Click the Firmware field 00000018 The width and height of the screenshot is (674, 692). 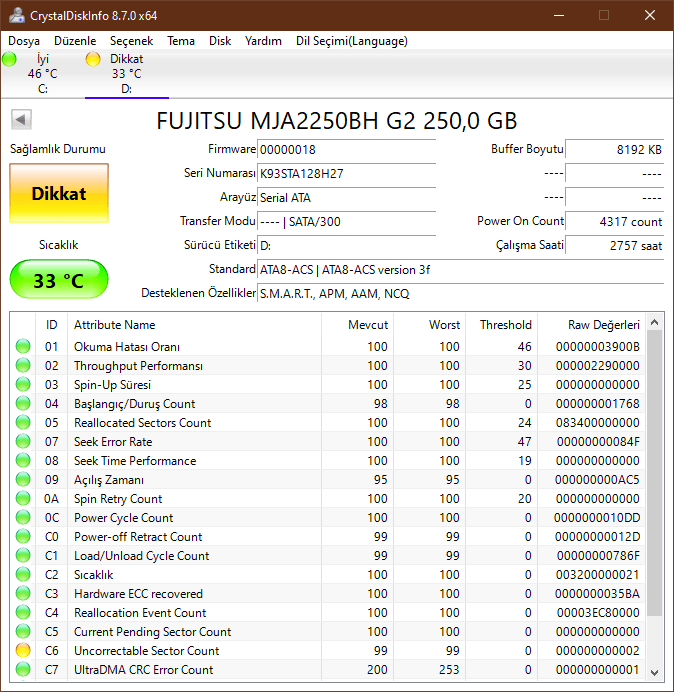click(346, 150)
